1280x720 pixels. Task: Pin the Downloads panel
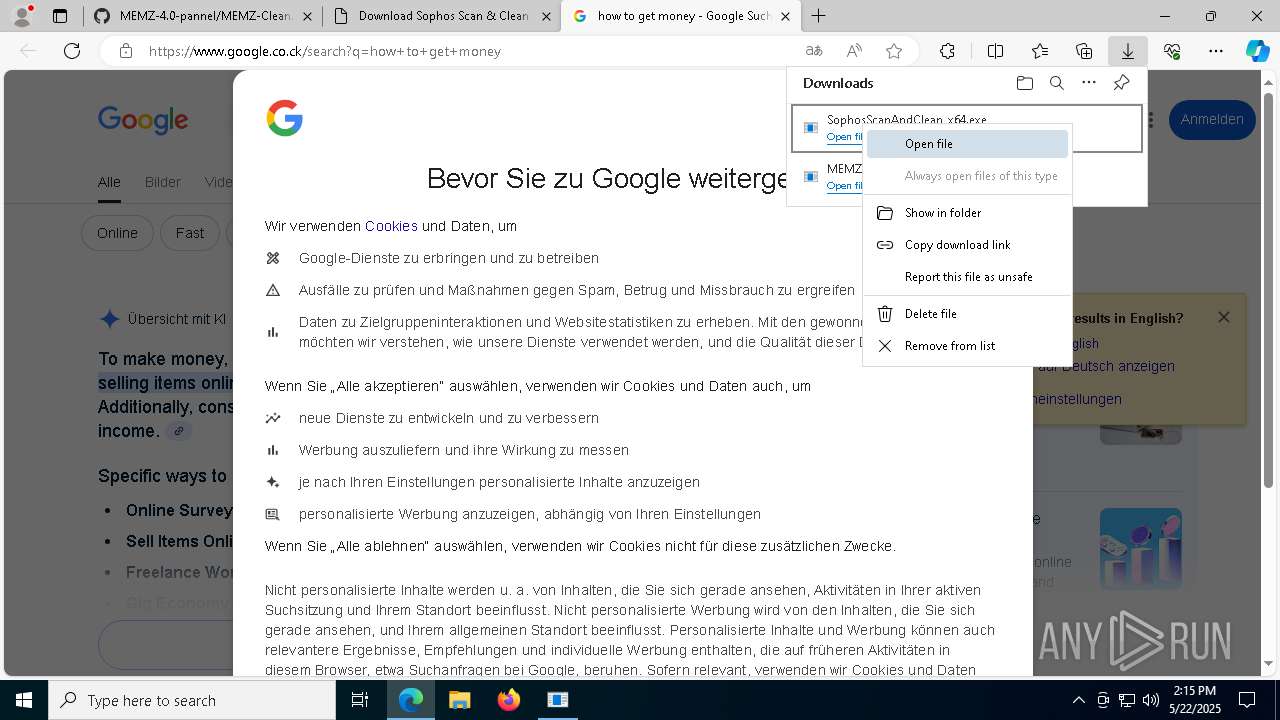1121,83
